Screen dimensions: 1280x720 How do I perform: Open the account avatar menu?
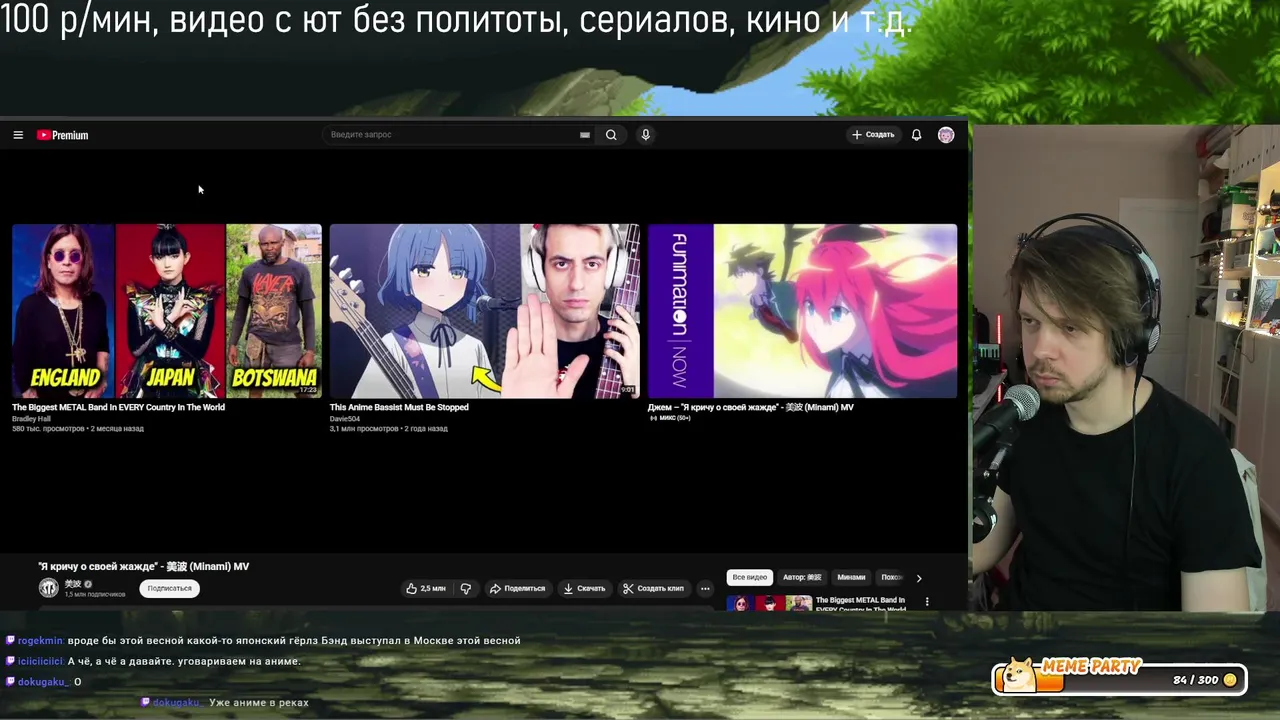(946, 135)
